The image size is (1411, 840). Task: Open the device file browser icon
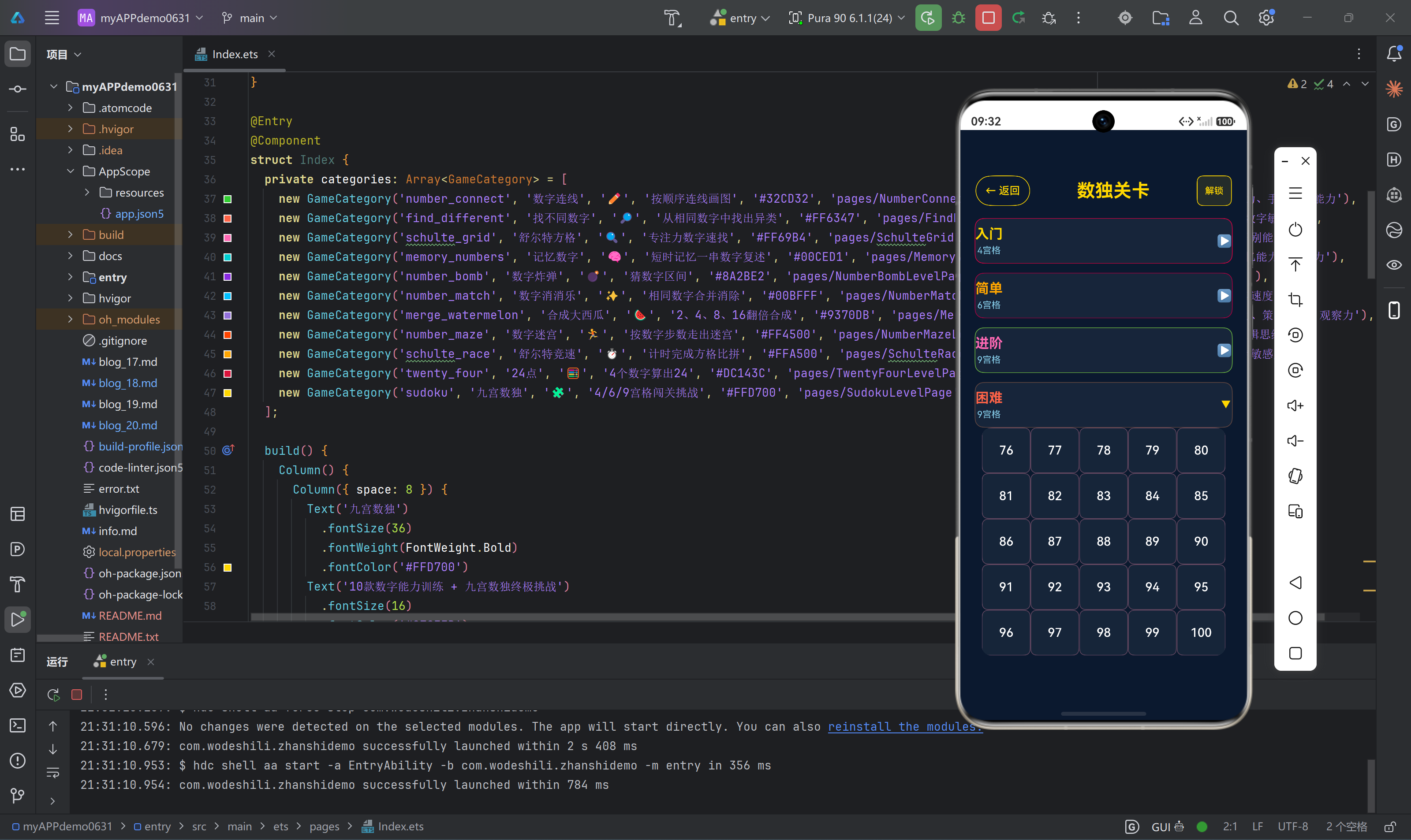pyautogui.click(x=1161, y=18)
